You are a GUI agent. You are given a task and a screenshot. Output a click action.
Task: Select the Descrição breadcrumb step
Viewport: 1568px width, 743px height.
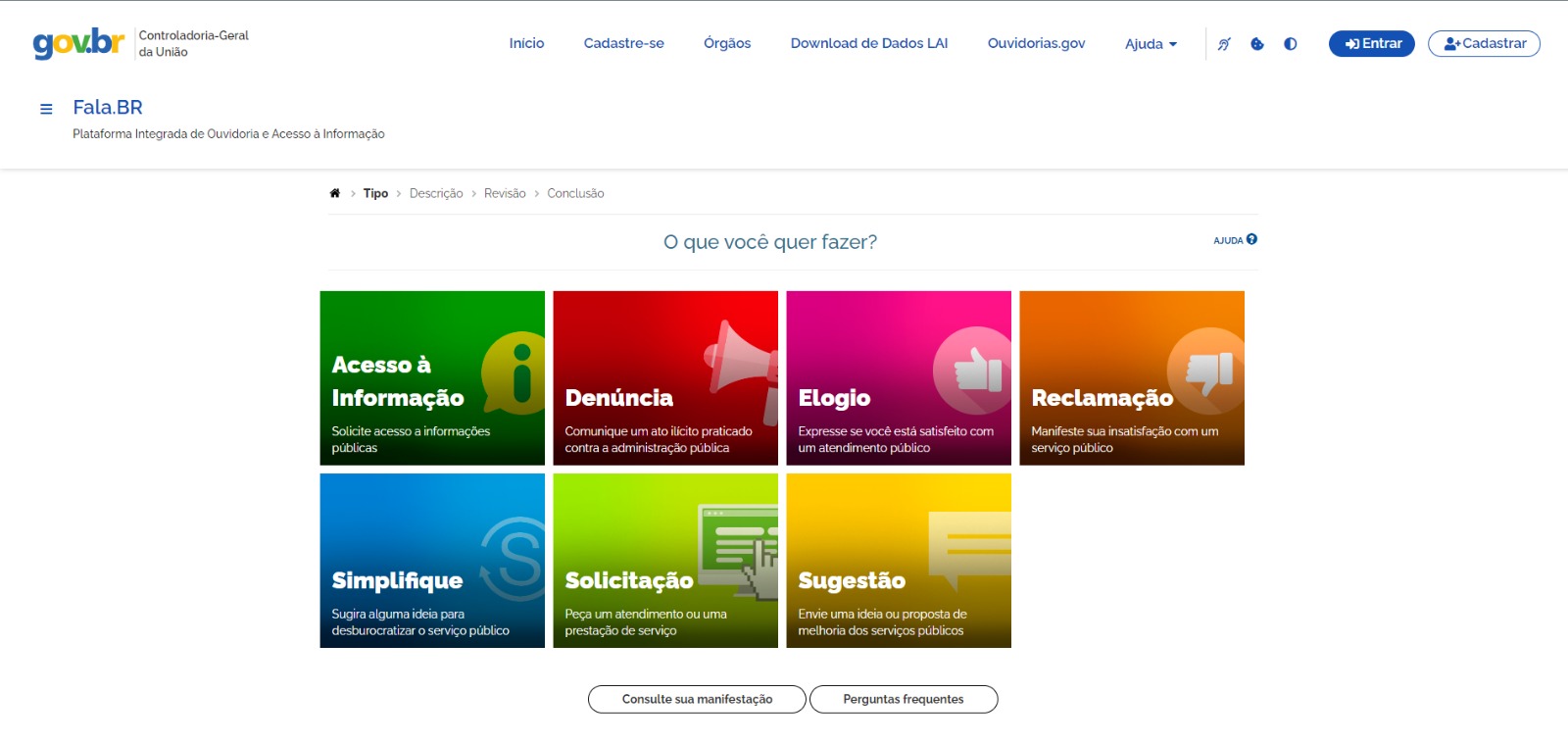(x=436, y=194)
